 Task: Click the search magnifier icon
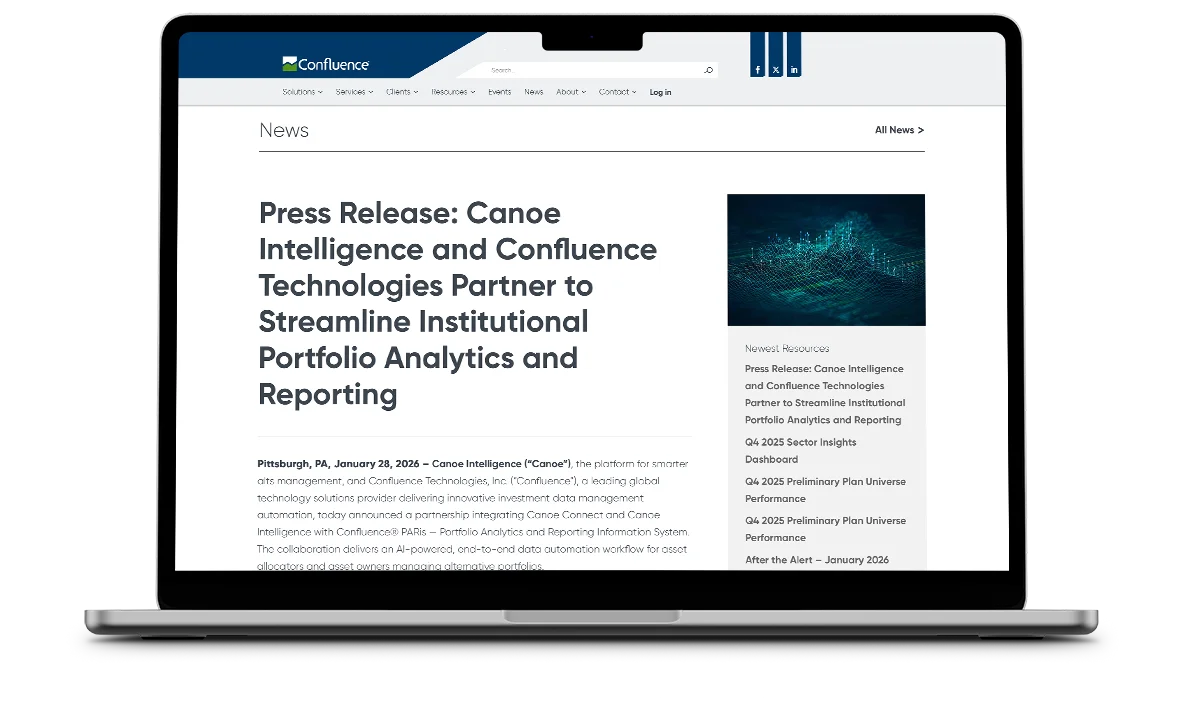click(708, 70)
